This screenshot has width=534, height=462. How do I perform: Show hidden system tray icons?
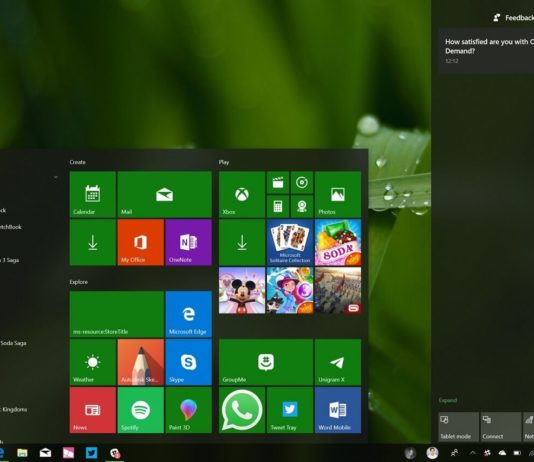point(472,453)
